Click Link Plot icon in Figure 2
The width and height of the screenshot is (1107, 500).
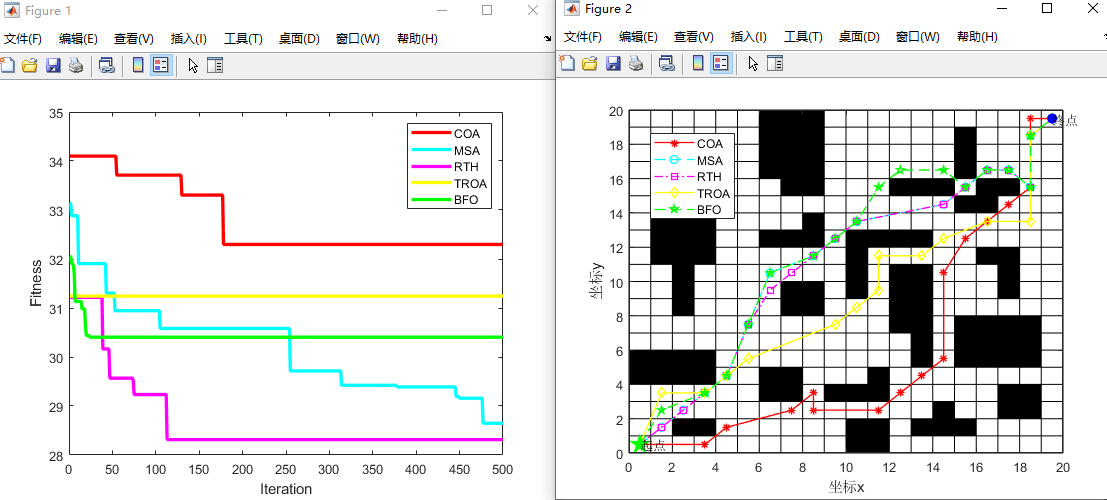[x=665, y=64]
